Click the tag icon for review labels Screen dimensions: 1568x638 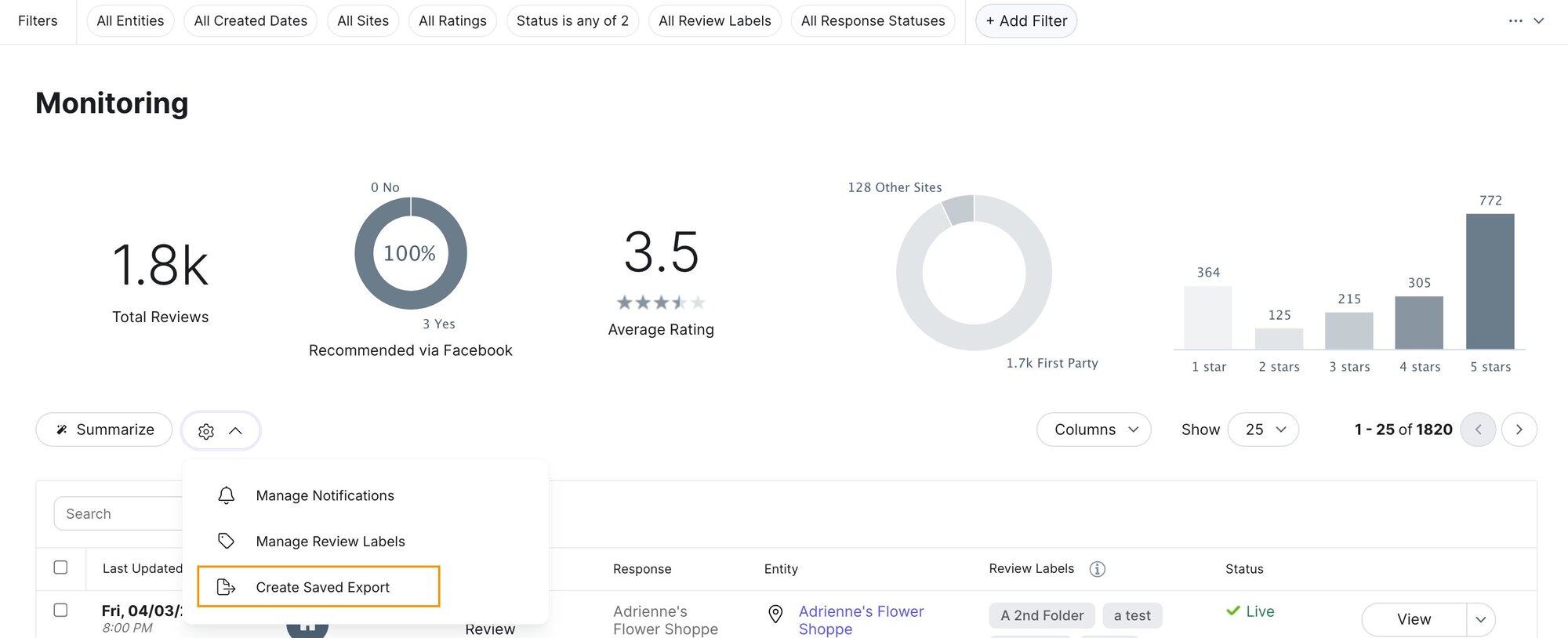226,541
